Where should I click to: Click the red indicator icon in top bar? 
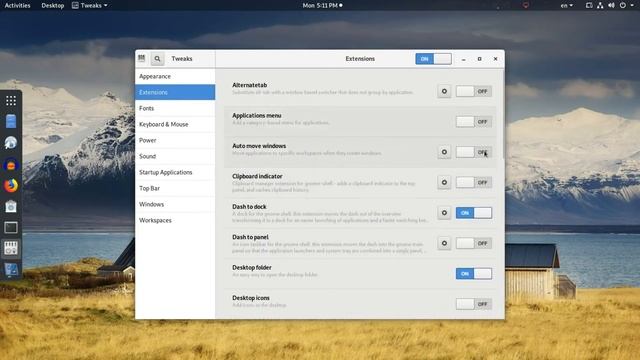point(526,5)
